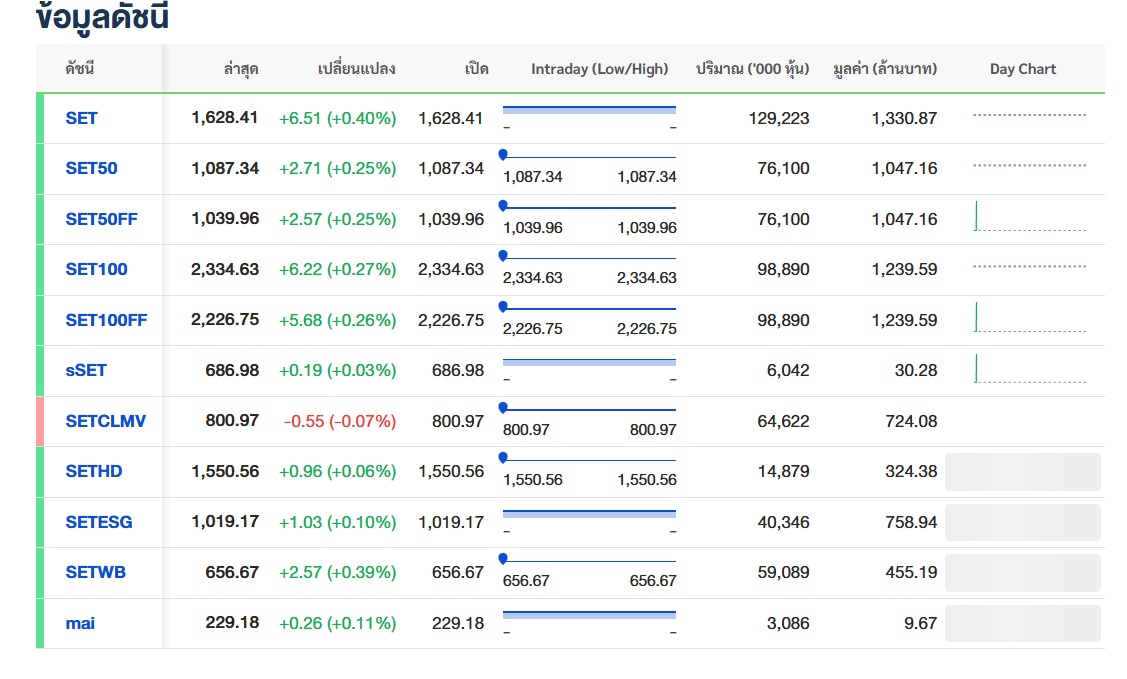This screenshot has height=679, width=1127.
Task: Click the ปริมาณ ('000 หุ้น) column header
Action: click(753, 69)
